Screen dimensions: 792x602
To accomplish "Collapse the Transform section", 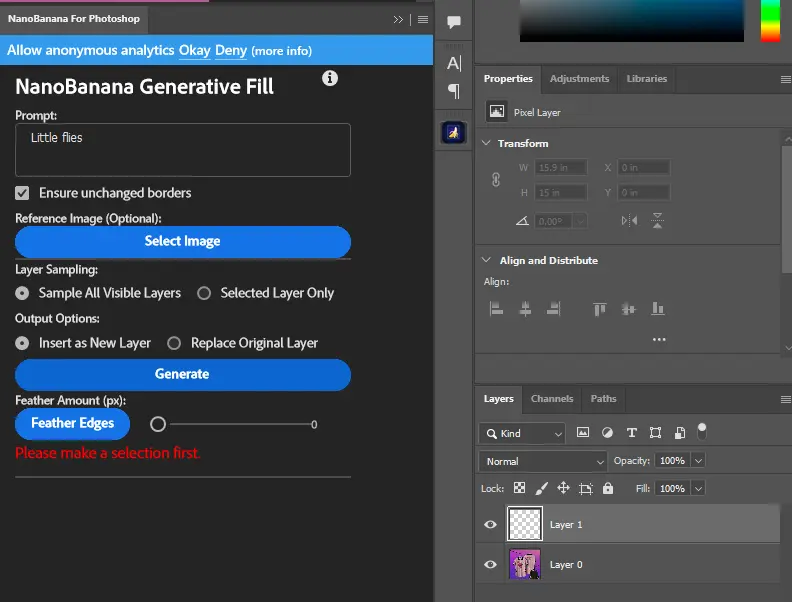I will point(486,143).
